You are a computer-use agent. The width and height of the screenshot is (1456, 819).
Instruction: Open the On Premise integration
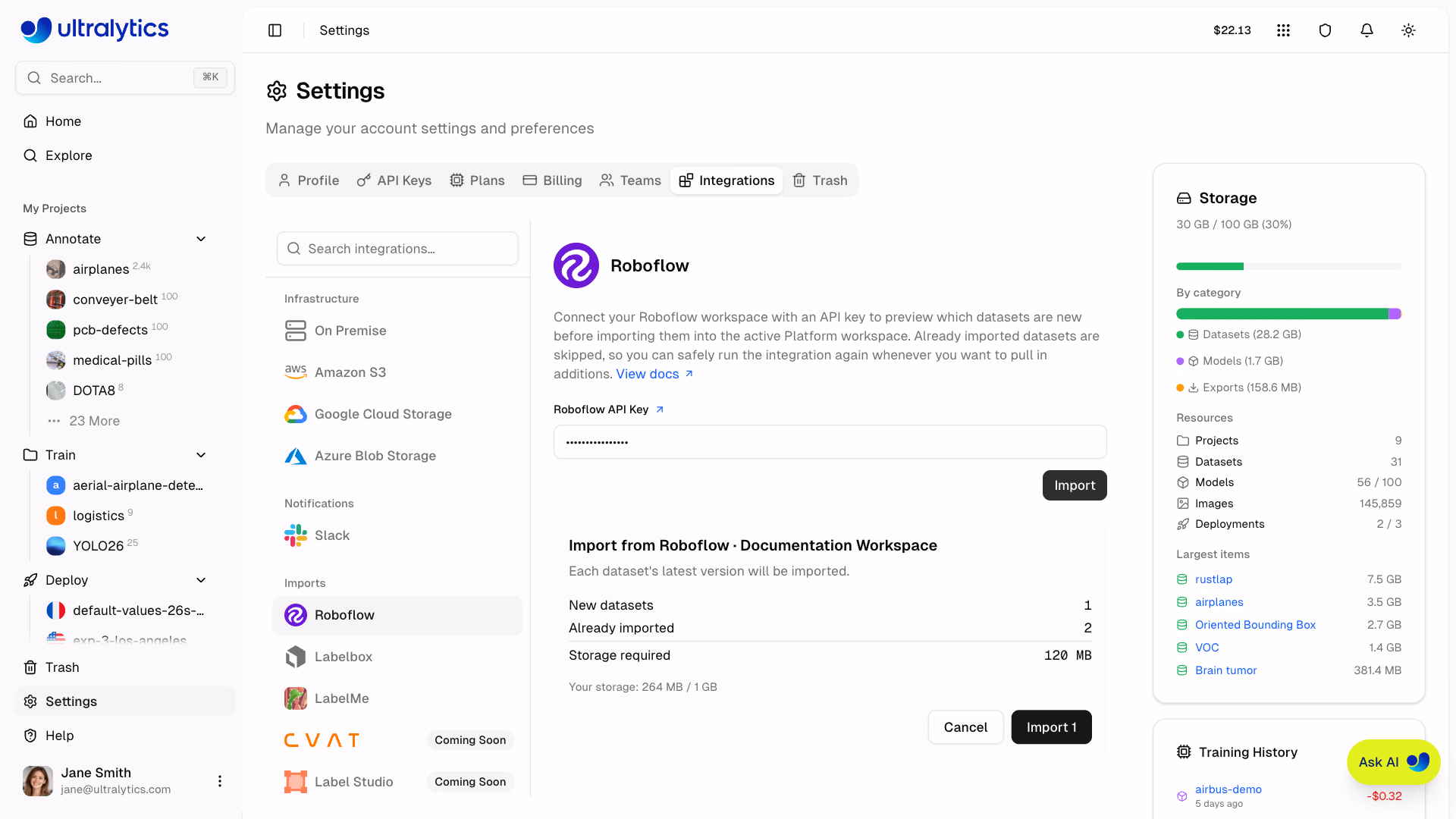[397, 331]
